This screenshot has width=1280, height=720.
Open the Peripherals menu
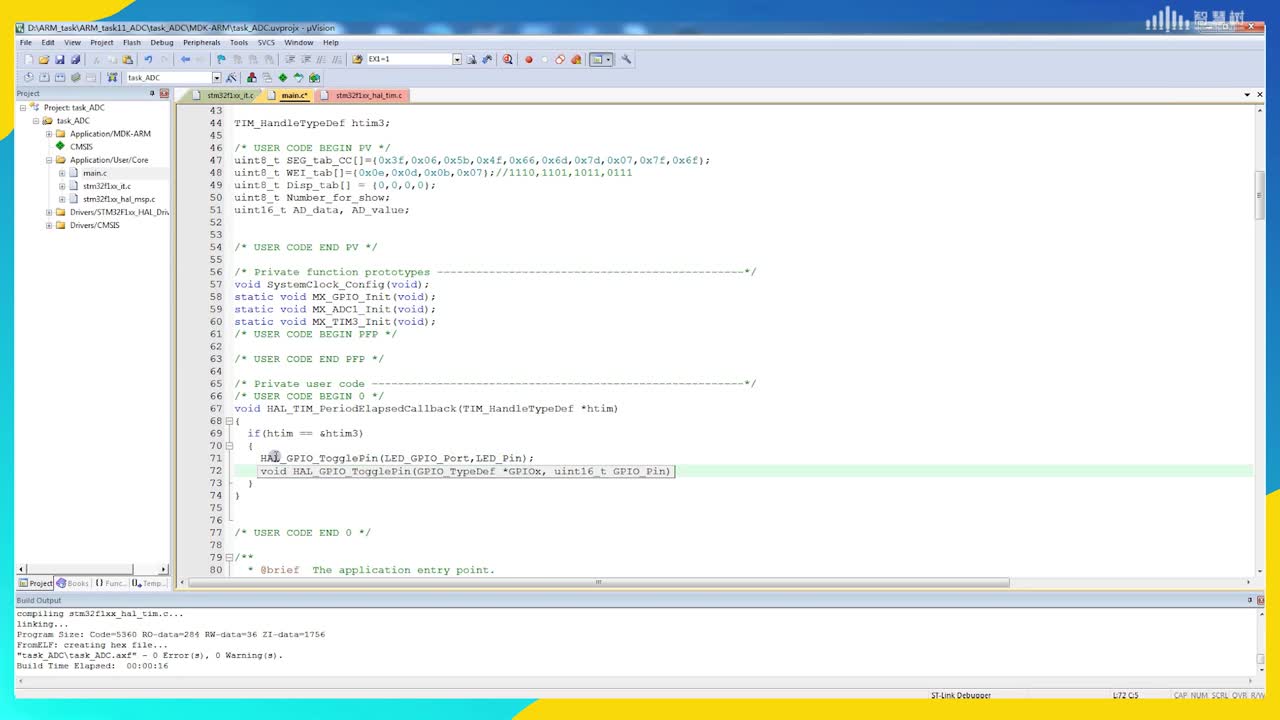pyautogui.click(x=202, y=42)
